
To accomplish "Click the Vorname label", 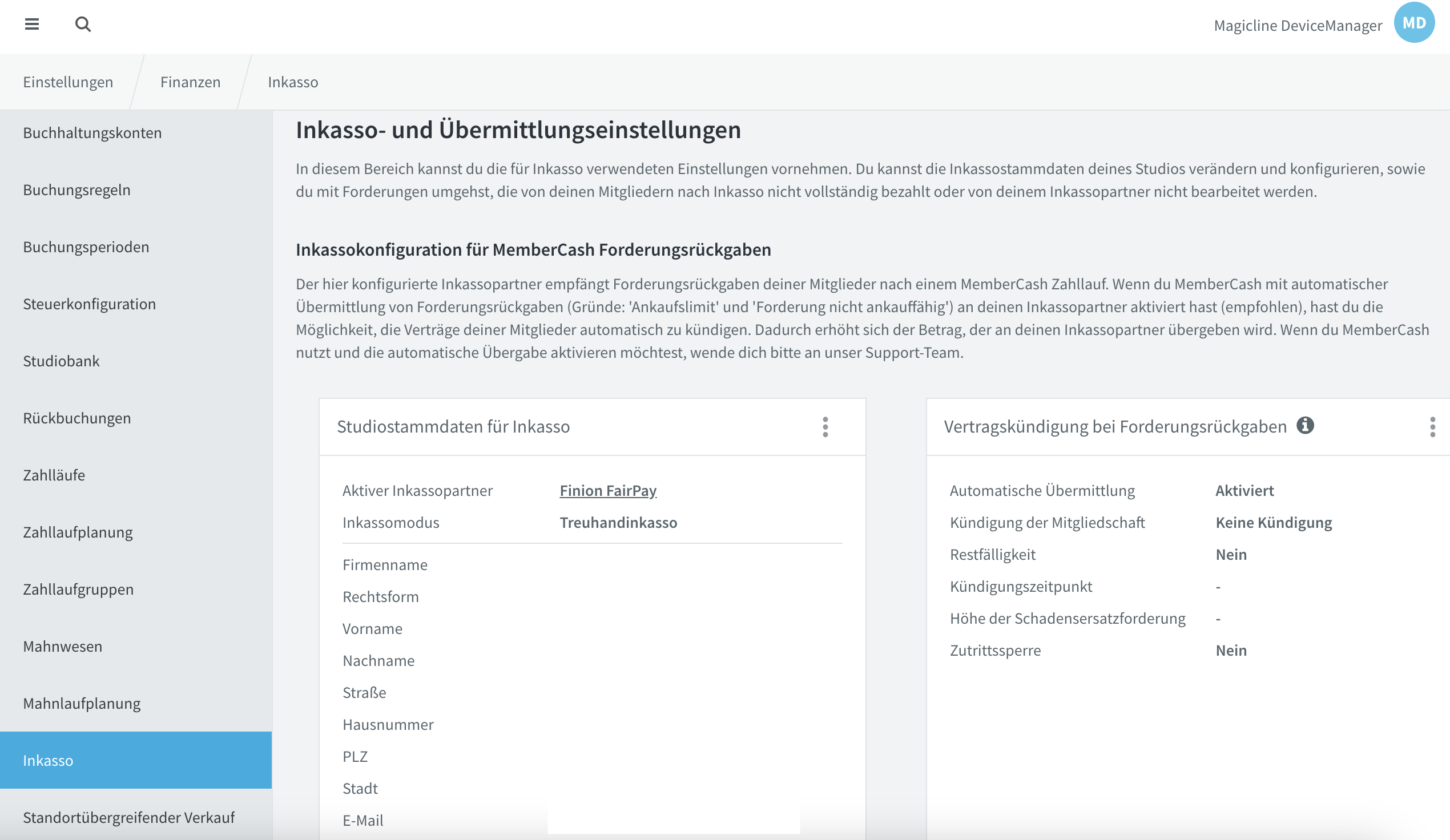I will tap(372, 628).
